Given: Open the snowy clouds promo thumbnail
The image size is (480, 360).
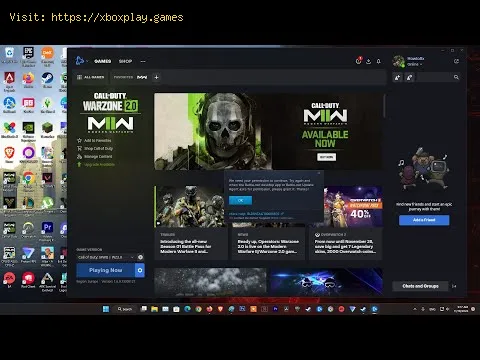Looking at the screenshot, I should tap(210, 282).
